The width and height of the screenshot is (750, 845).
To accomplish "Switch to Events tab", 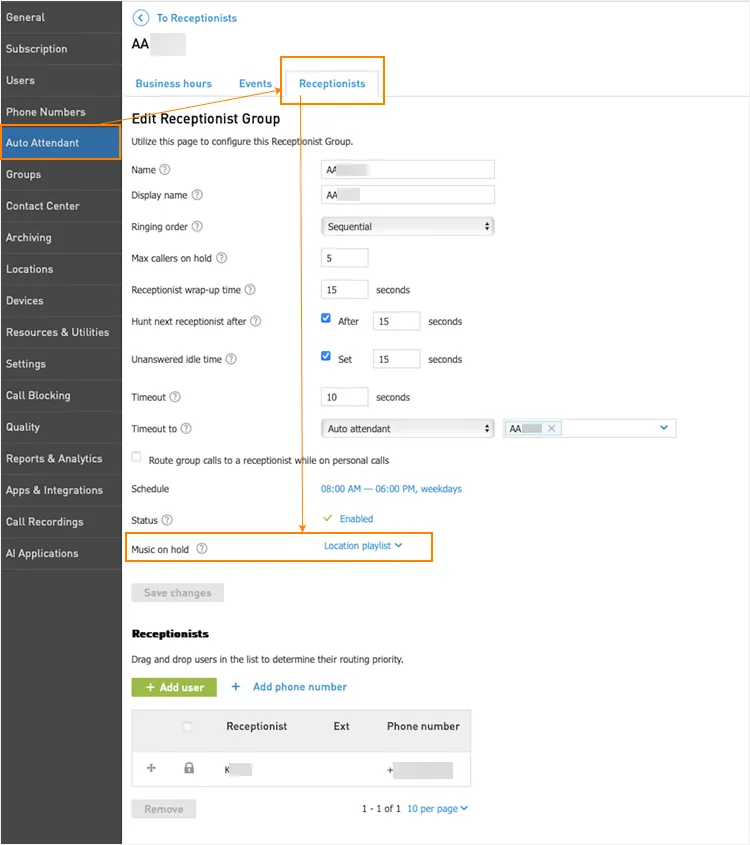I will (255, 84).
